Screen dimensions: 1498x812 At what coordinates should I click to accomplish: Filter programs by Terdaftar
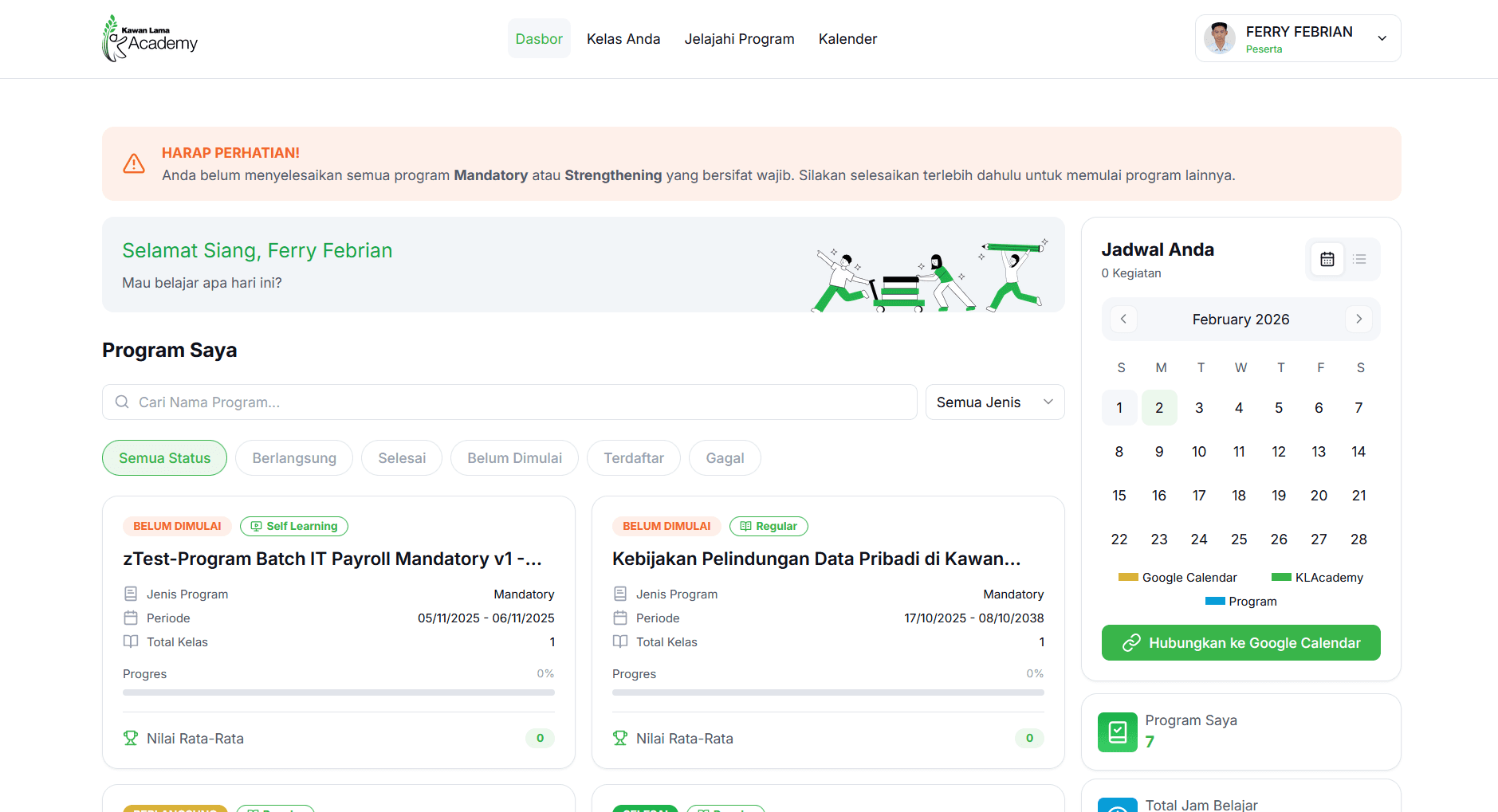pyautogui.click(x=634, y=458)
